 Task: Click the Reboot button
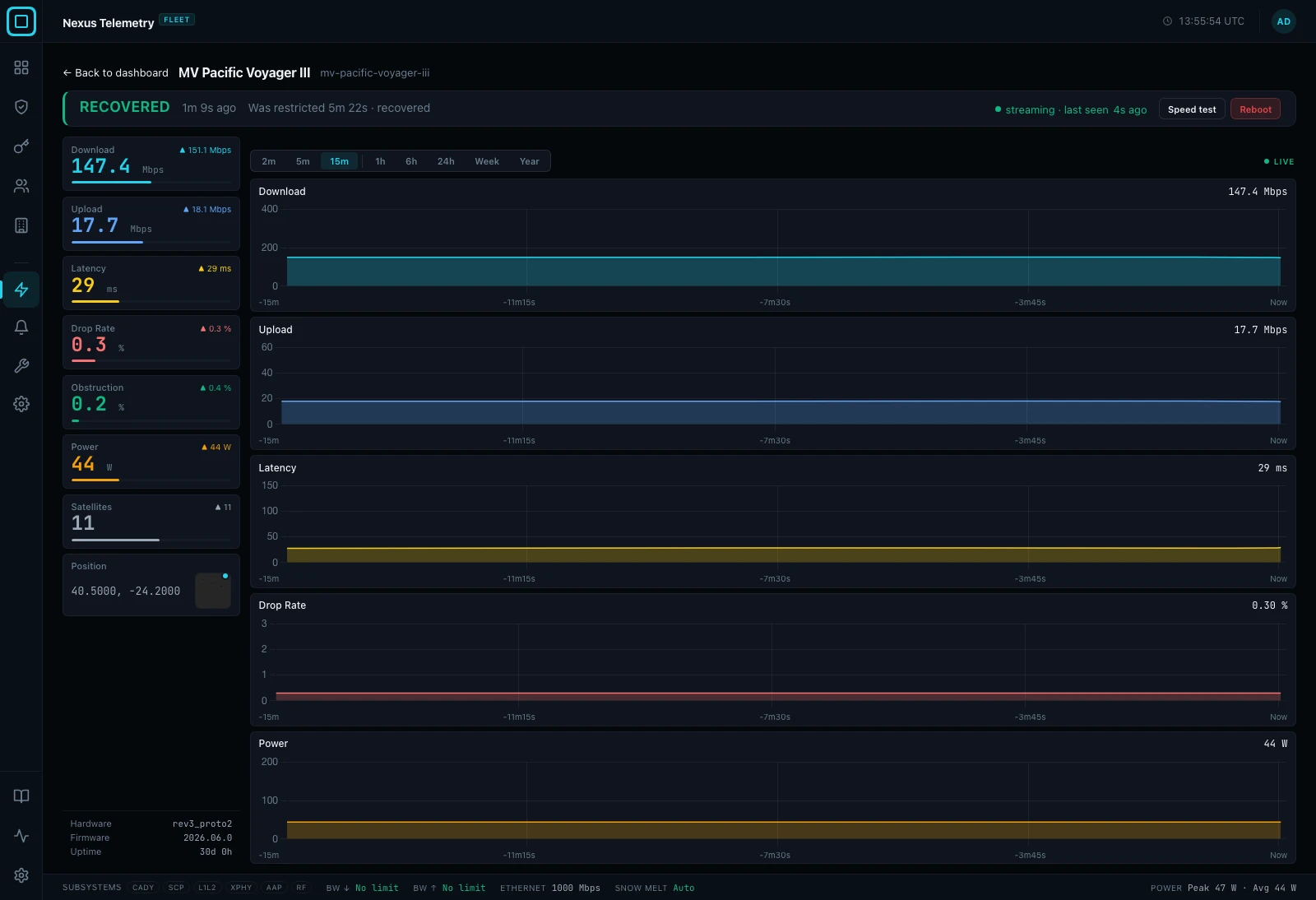1255,109
